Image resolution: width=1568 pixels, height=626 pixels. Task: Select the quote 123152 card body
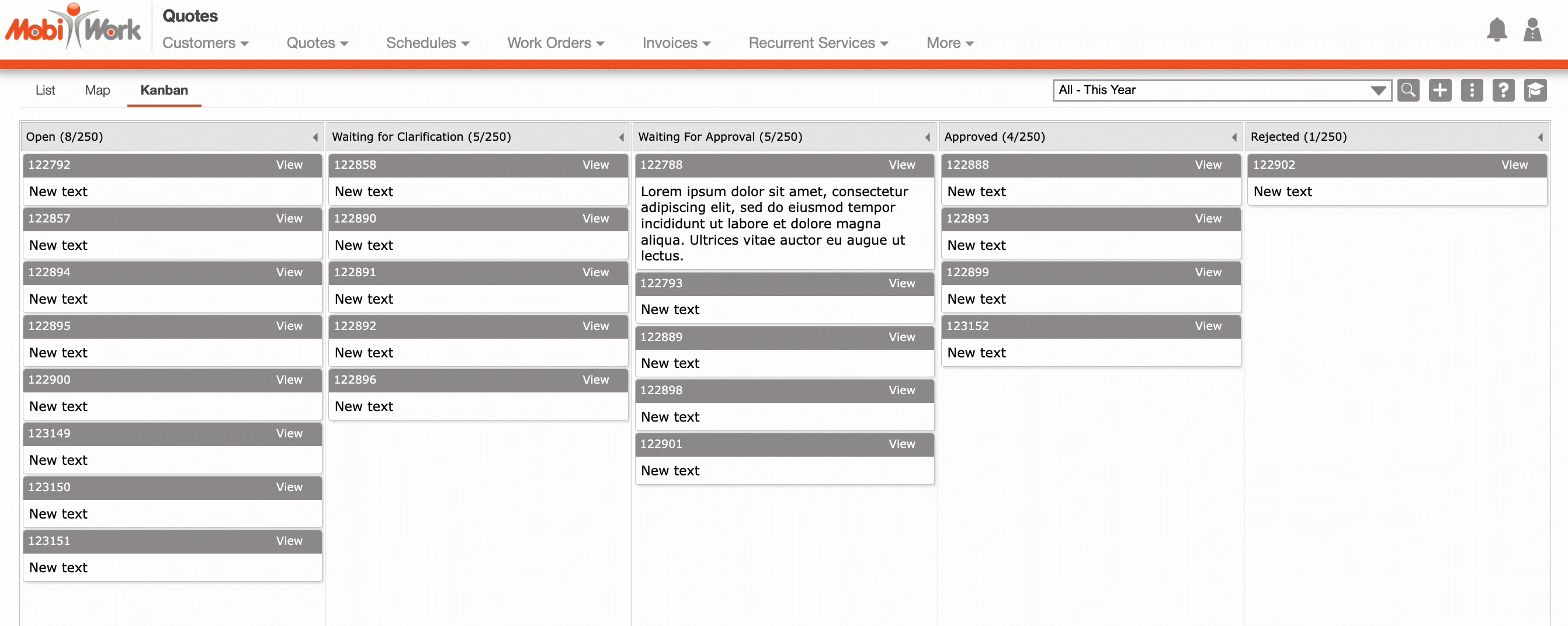coord(1090,352)
